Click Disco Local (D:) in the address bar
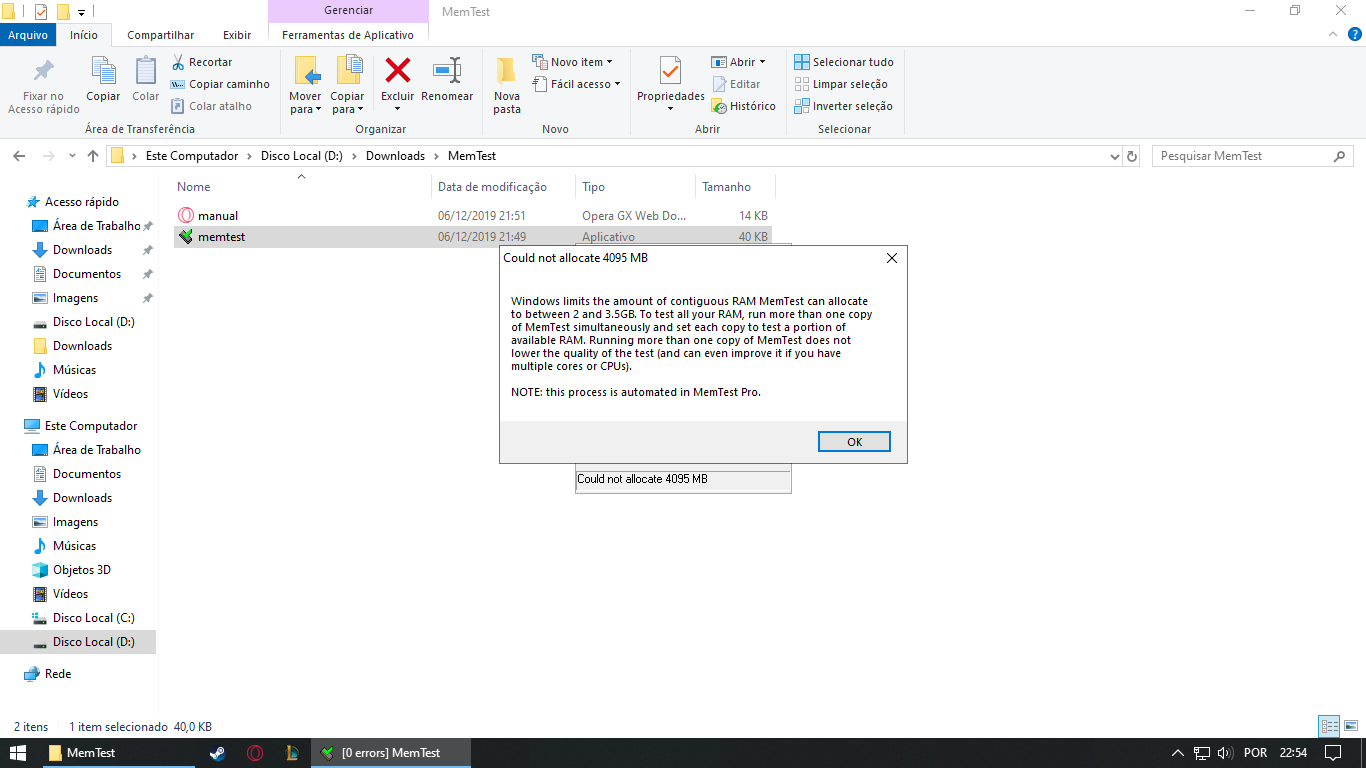The height and width of the screenshot is (768, 1366). point(302,156)
